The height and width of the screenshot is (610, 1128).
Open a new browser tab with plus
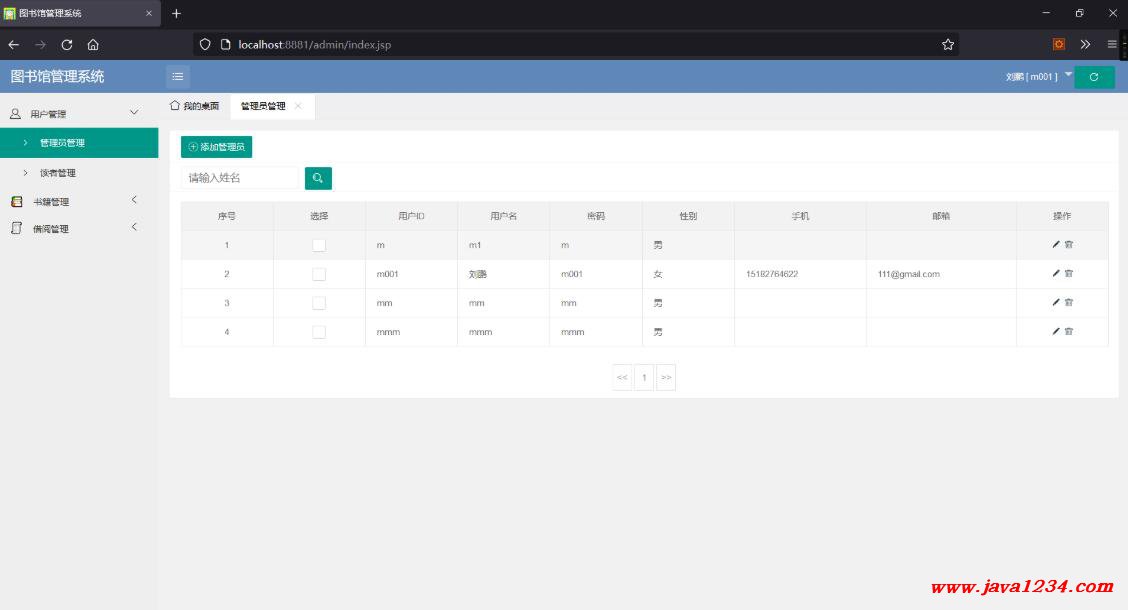point(176,14)
